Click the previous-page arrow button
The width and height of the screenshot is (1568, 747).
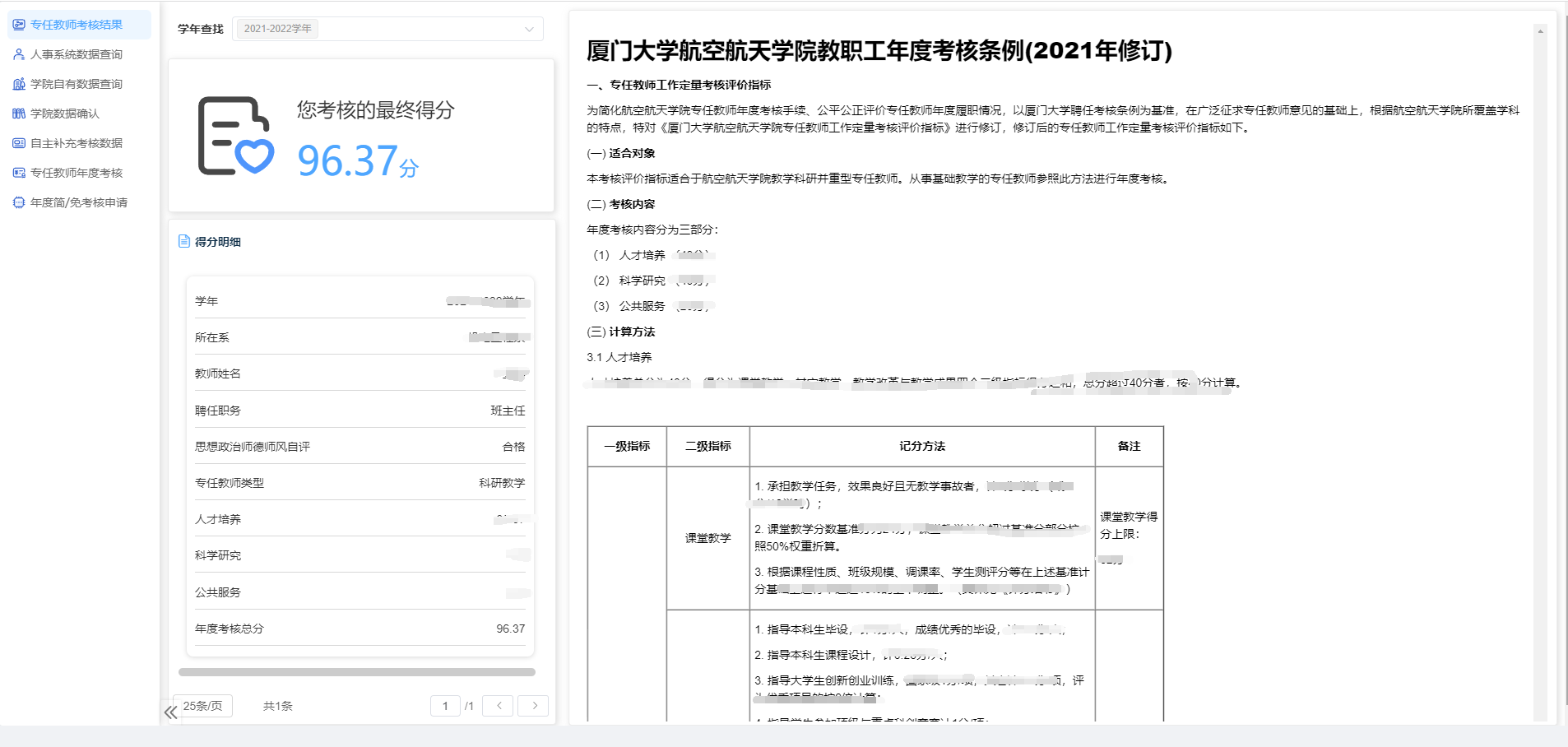[x=498, y=706]
